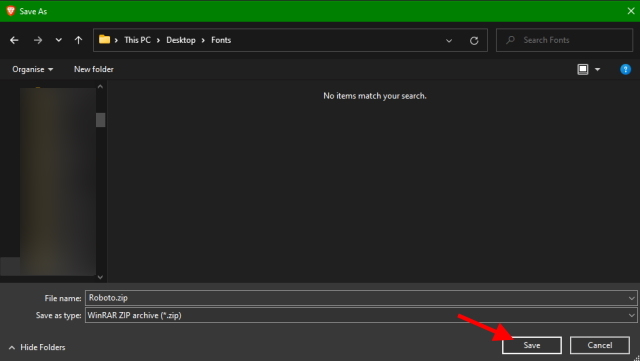Viewport: 640px width, 361px height.
Task: Collapse the folder pane with Hide Folders
Action: click(x=37, y=348)
